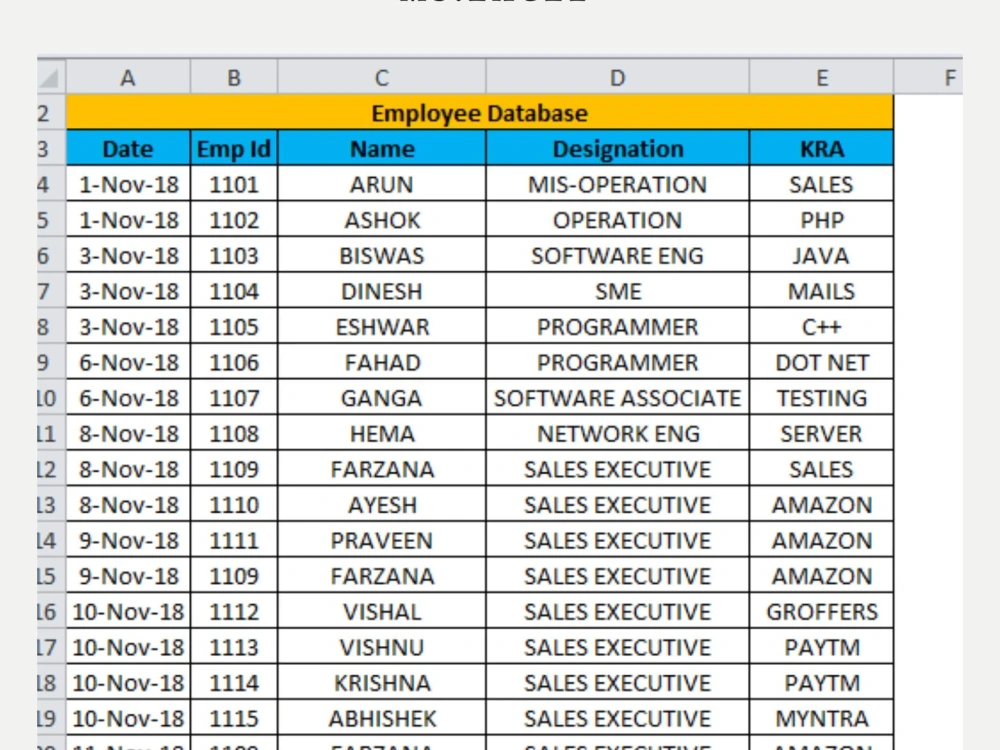Screen dimensions: 1000x750
Task: Click the Select All corner triangle
Action: pos(50,77)
